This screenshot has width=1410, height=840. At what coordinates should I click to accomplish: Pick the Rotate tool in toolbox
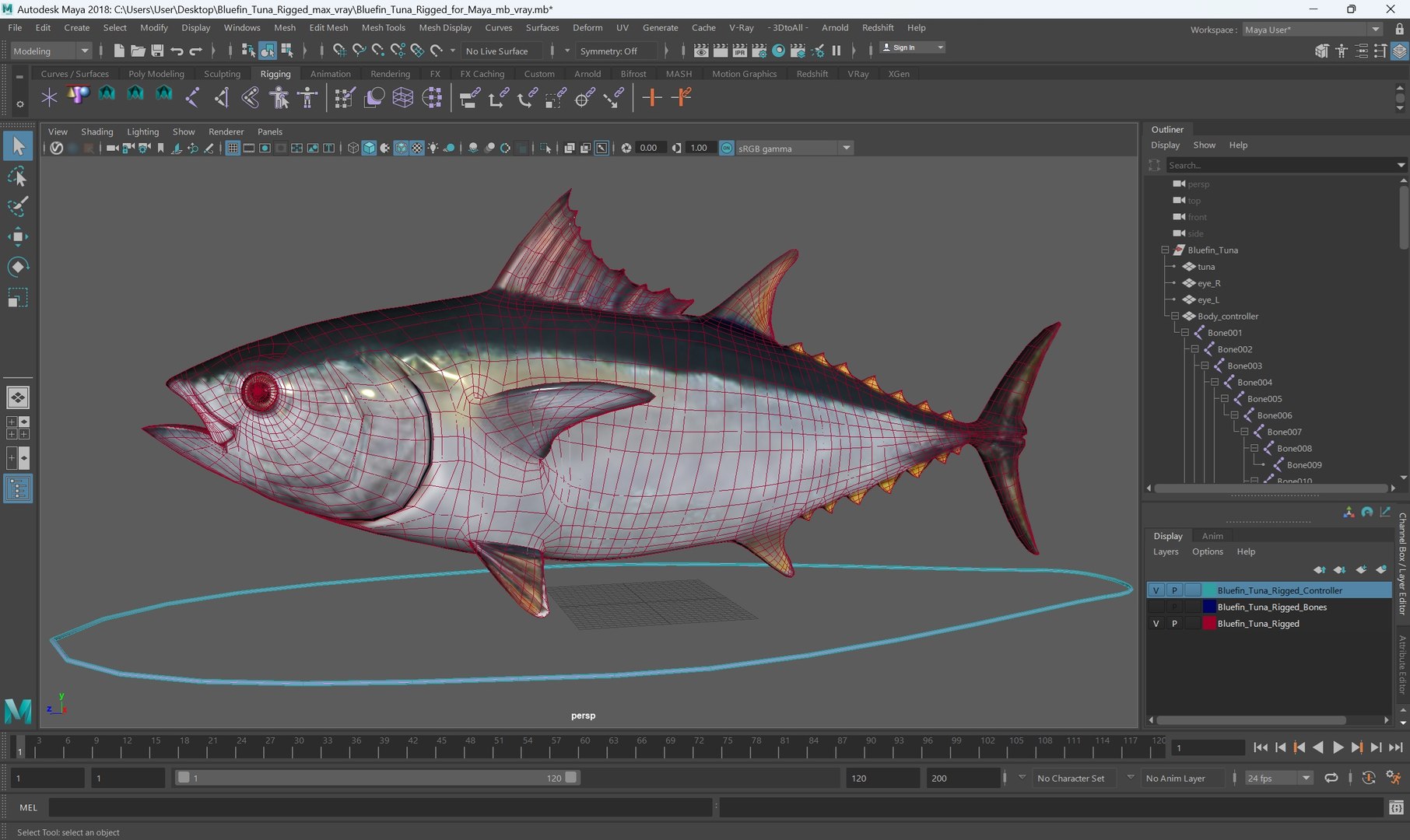click(x=17, y=267)
